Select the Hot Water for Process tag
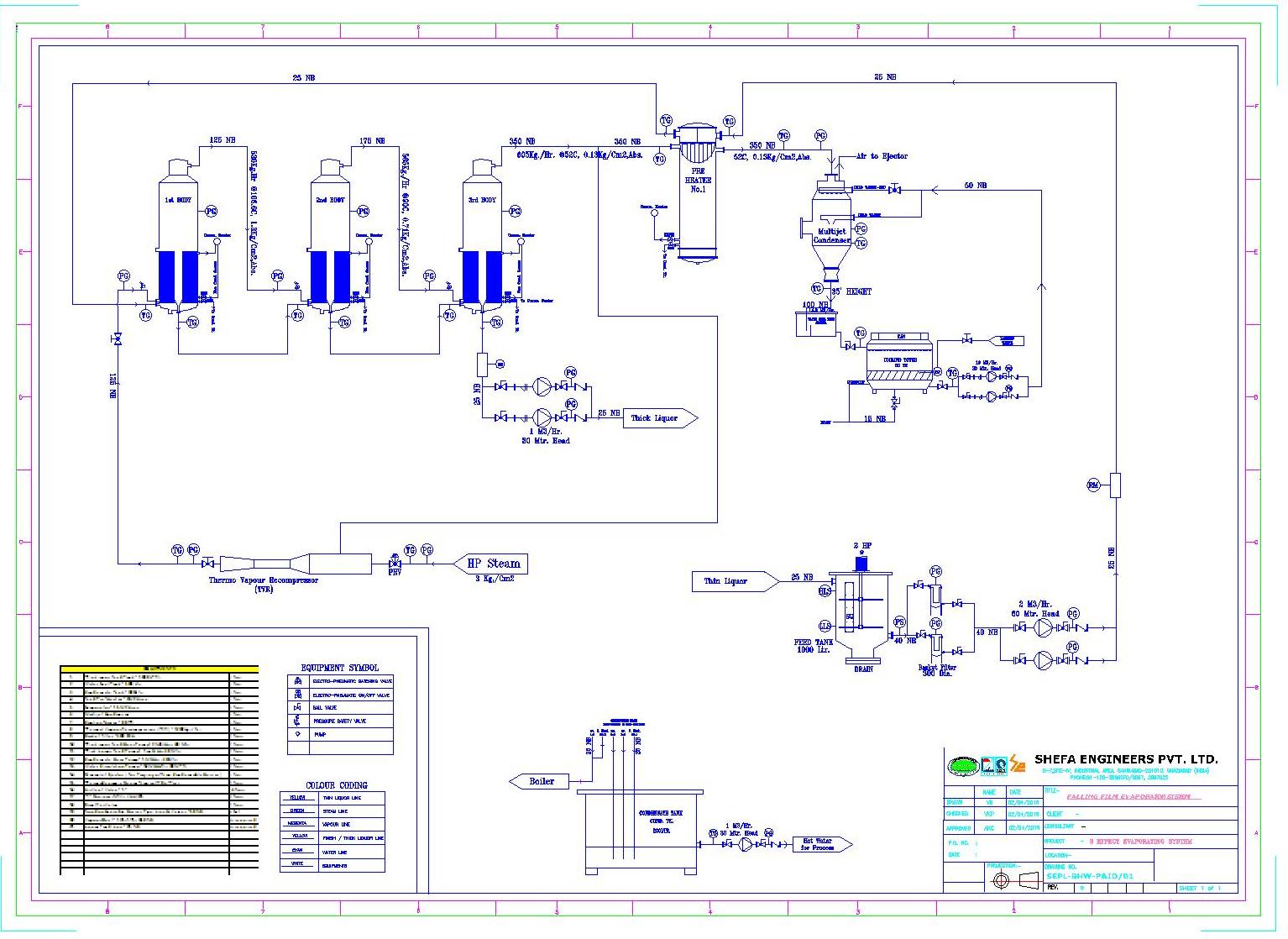Image resolution: width=1288 pixels, height=939 pixels. click(x=822, y=844)
